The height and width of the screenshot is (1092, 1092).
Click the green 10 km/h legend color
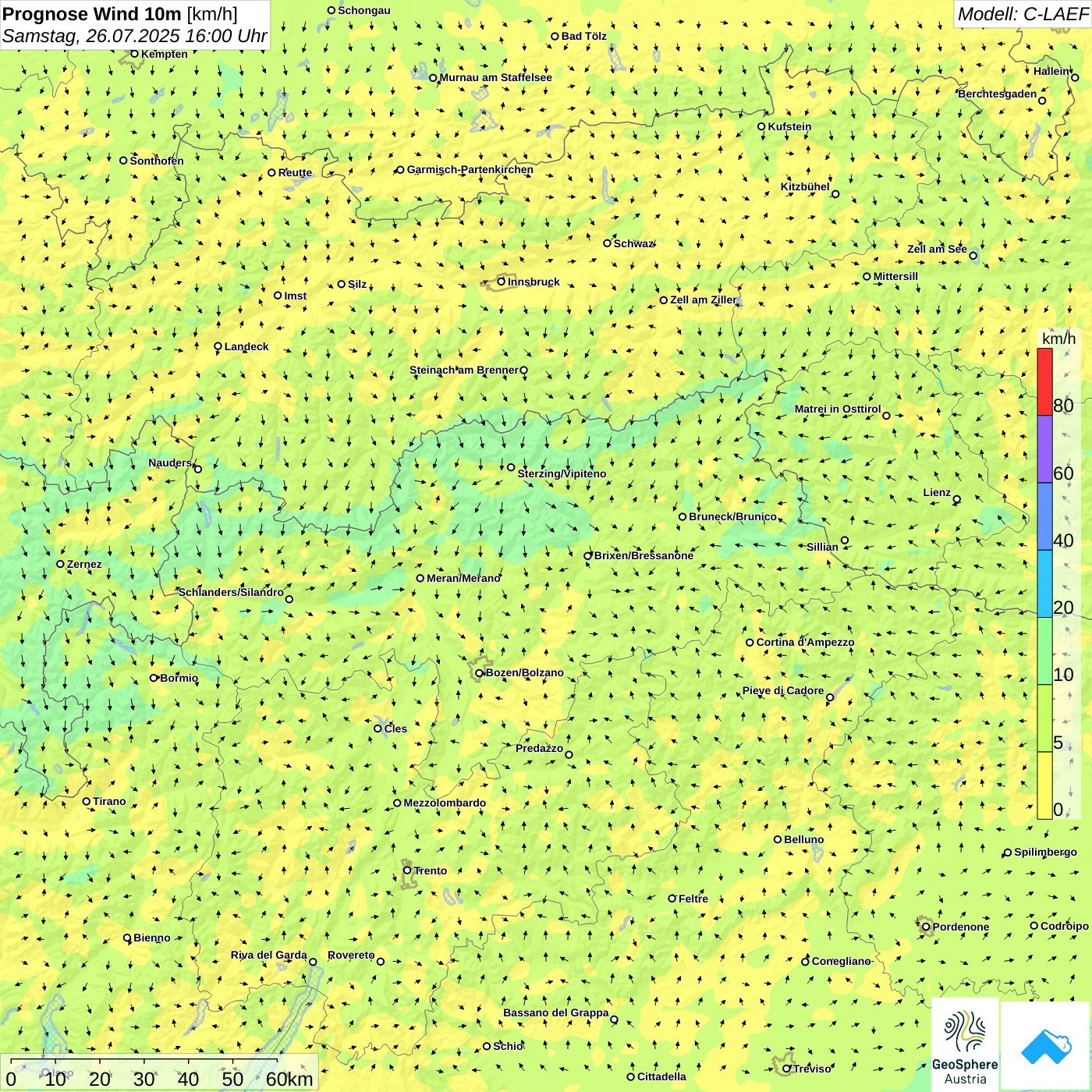click(1044, 651)
